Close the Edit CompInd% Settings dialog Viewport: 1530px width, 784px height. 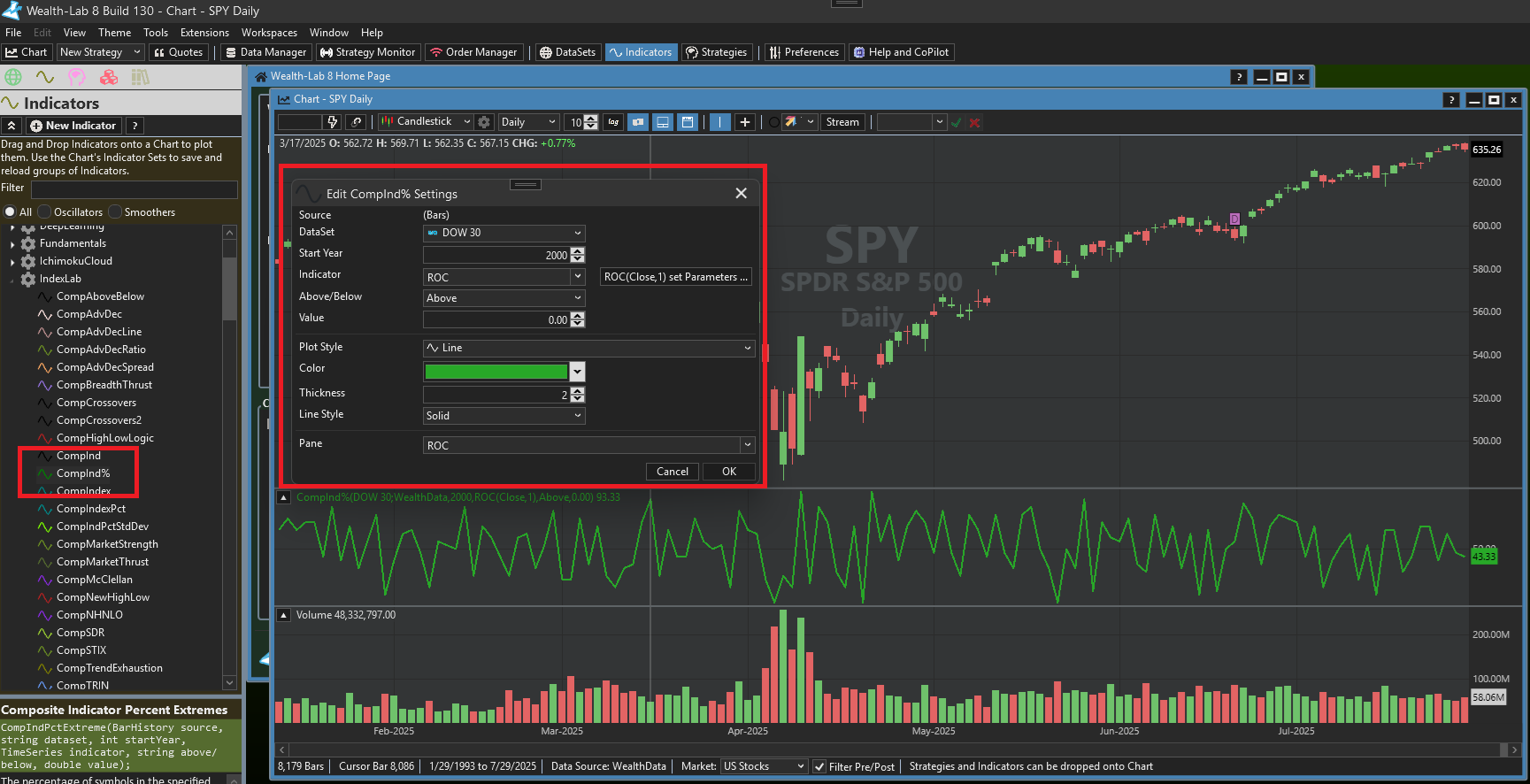pos(742,193)
